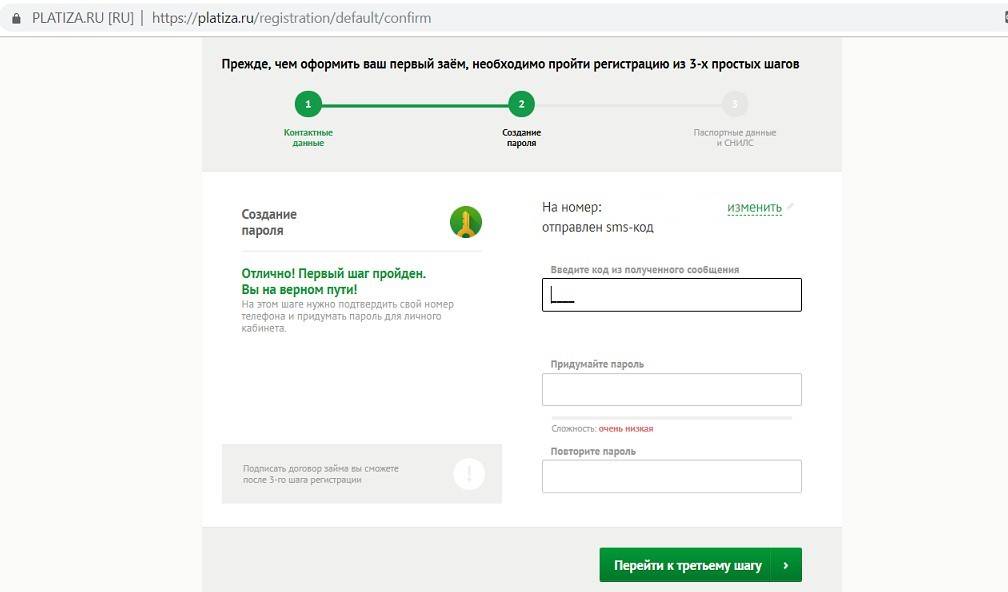Click the 'изменить' link to change number
The image size is (1008, 592).
754,208
